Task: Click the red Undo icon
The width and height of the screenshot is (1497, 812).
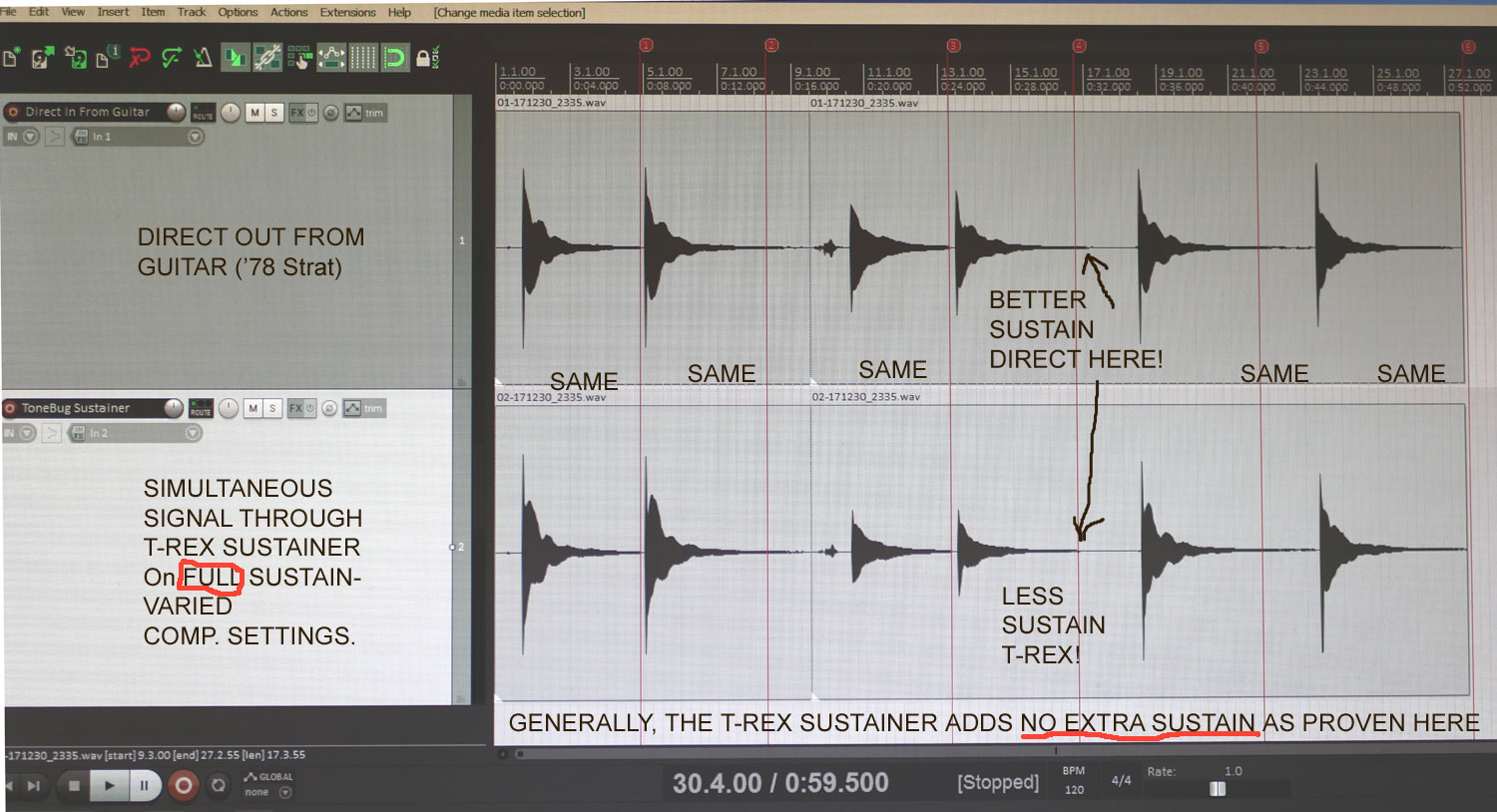Action: coord(140,57)
